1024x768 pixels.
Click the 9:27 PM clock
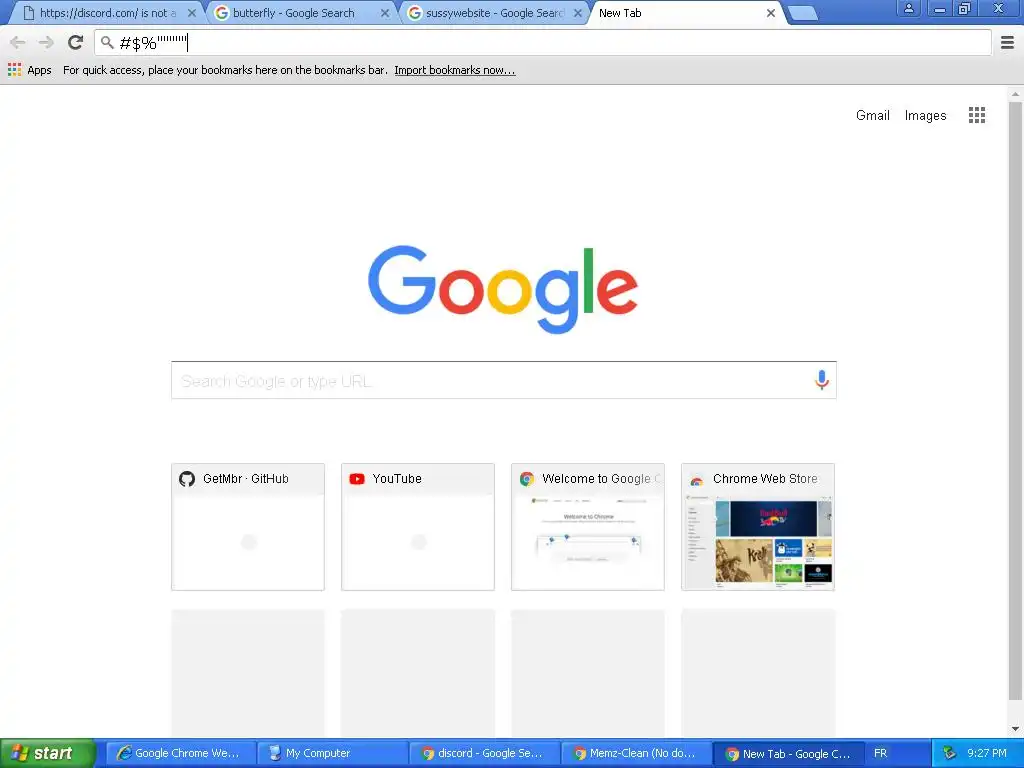click(x=987, y=753)
